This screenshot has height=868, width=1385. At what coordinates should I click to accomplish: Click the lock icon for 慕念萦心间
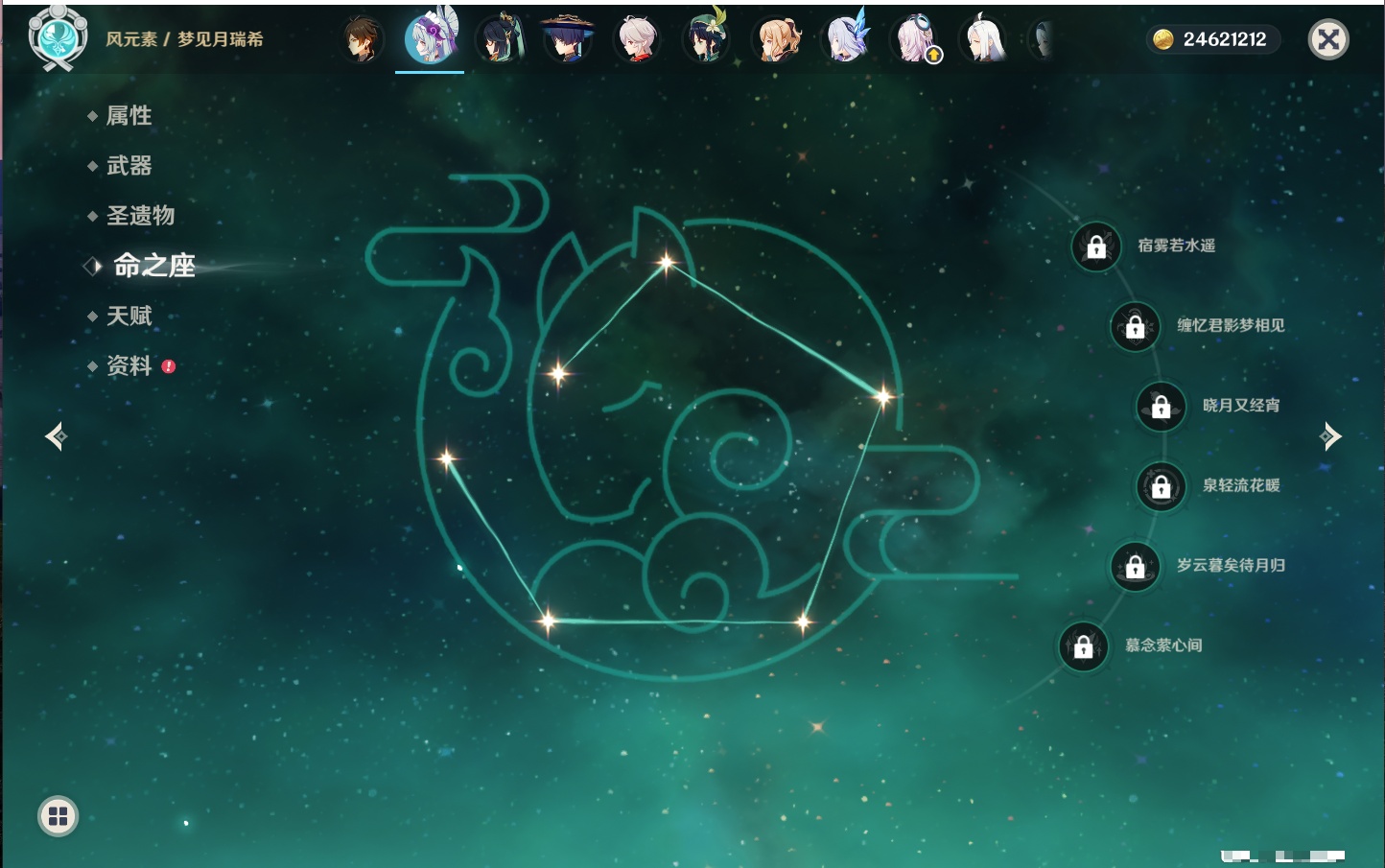[x=1084, y=646]
